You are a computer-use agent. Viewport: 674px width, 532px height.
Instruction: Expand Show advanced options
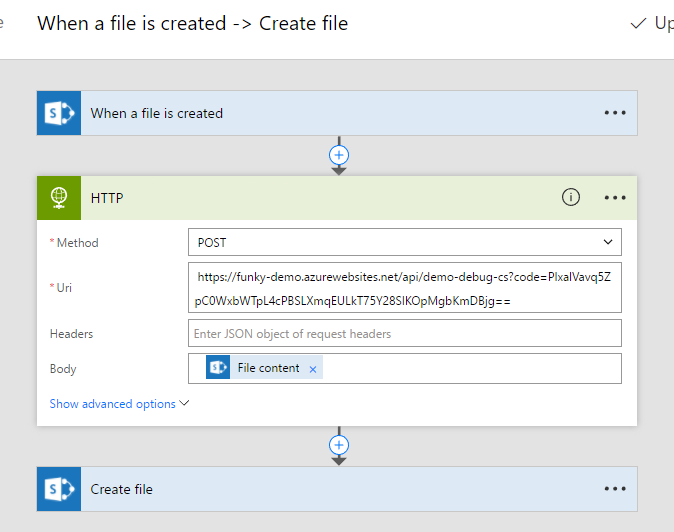119,404
